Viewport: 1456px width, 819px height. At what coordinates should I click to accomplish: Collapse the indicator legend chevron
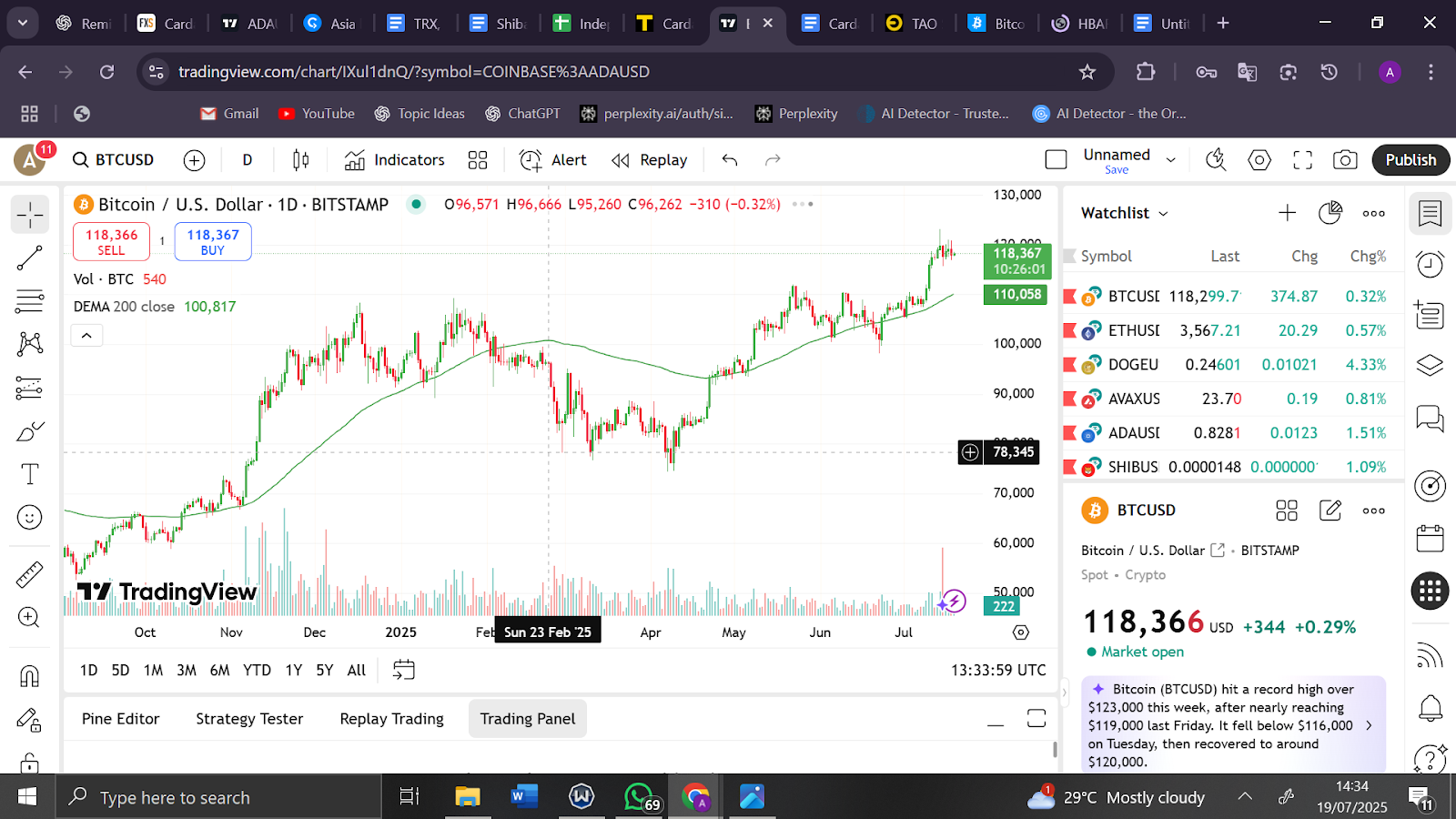pyautogui.click(x=86, y=336)
